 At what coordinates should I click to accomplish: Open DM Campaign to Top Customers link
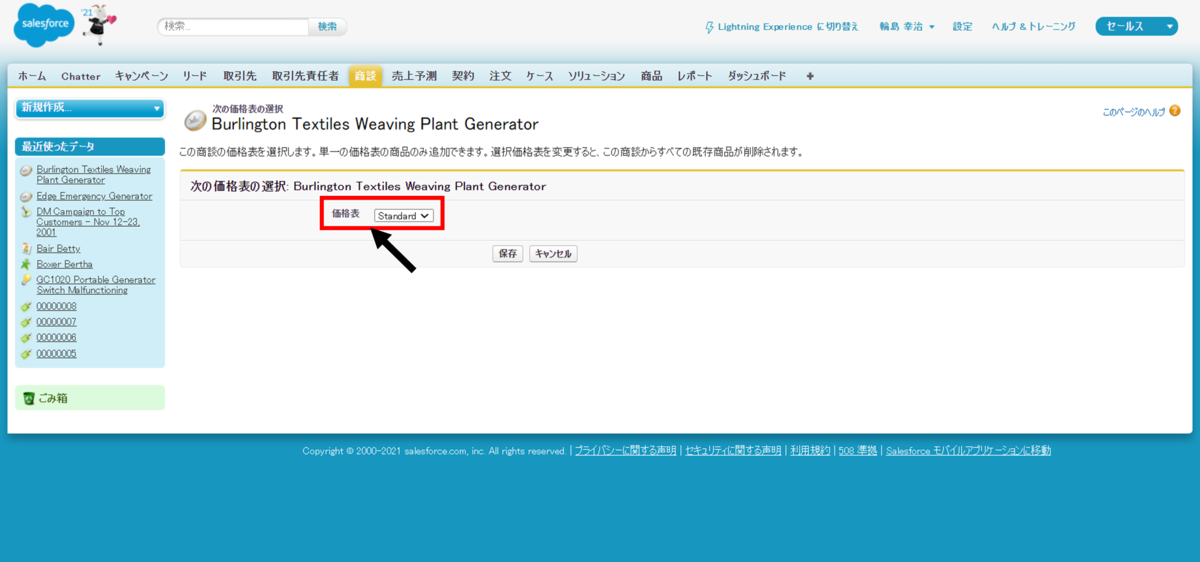(x=88, y=222)
